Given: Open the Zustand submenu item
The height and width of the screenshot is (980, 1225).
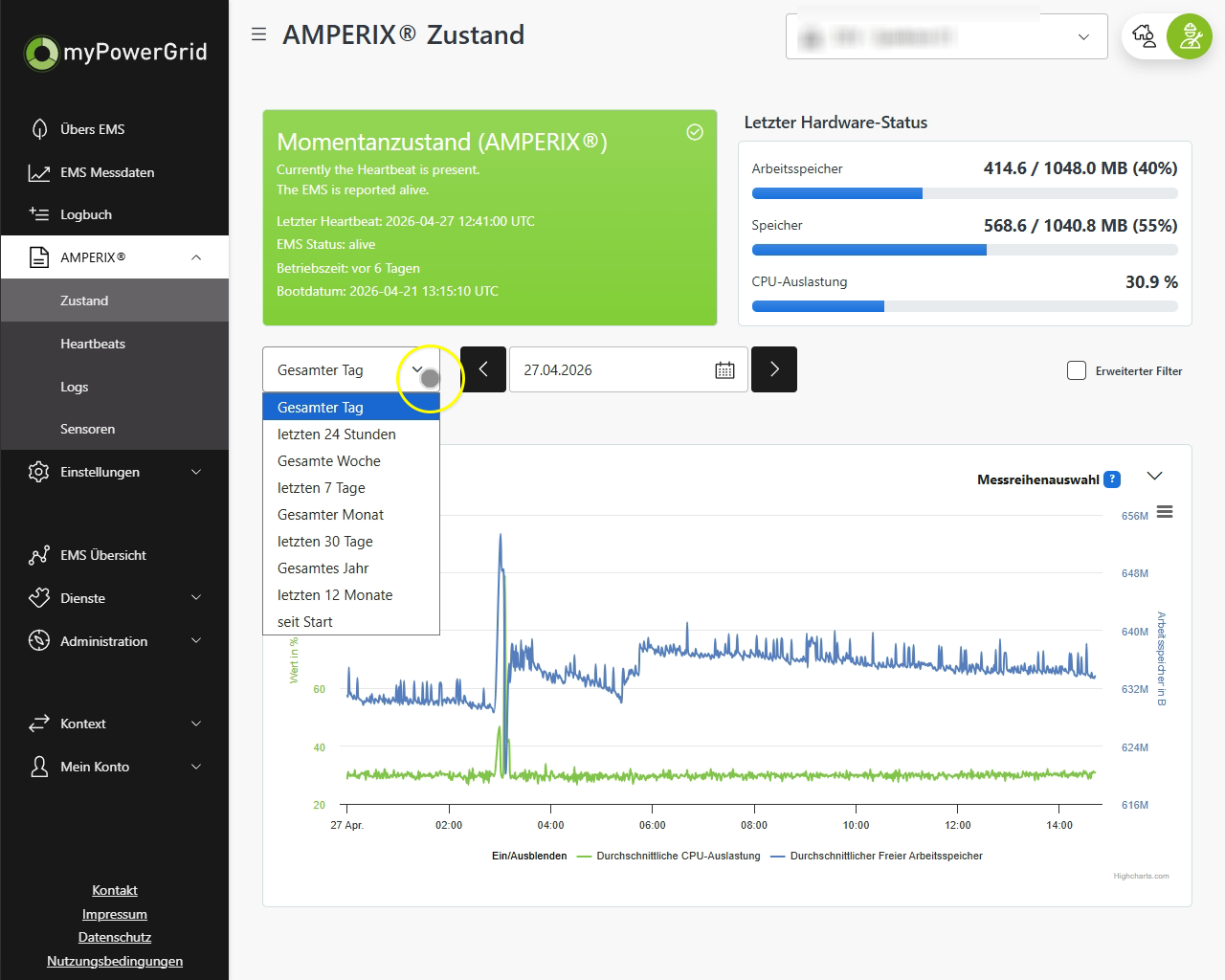Looking at the screenshot, I should click(115, 301).
